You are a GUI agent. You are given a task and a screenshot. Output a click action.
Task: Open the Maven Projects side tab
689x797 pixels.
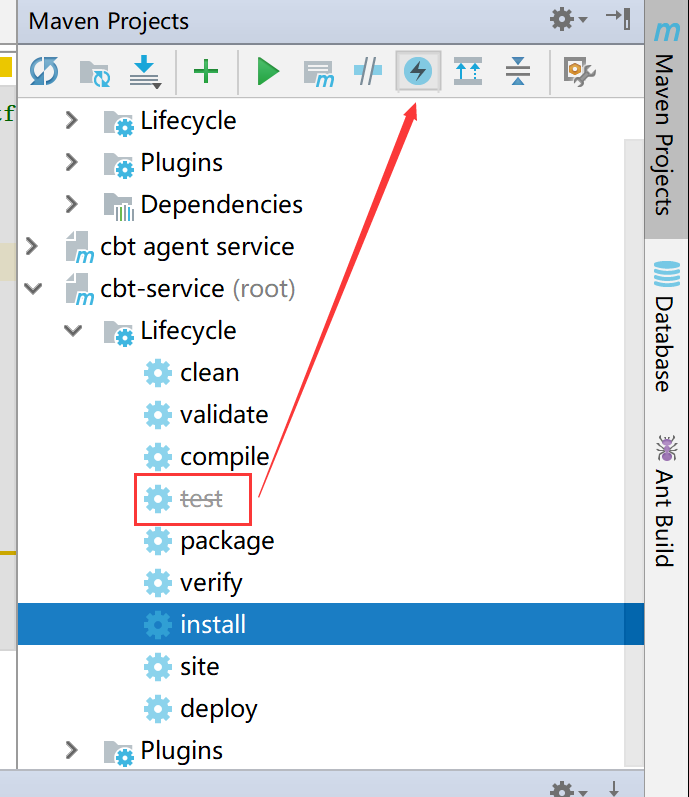(666, 119)
